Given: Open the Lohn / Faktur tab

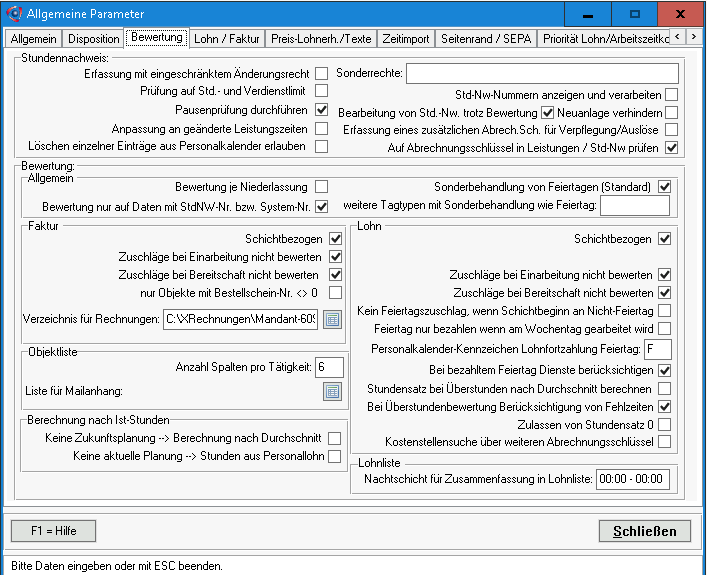Looking at the screenshot, I should click(x=226, y=39).
